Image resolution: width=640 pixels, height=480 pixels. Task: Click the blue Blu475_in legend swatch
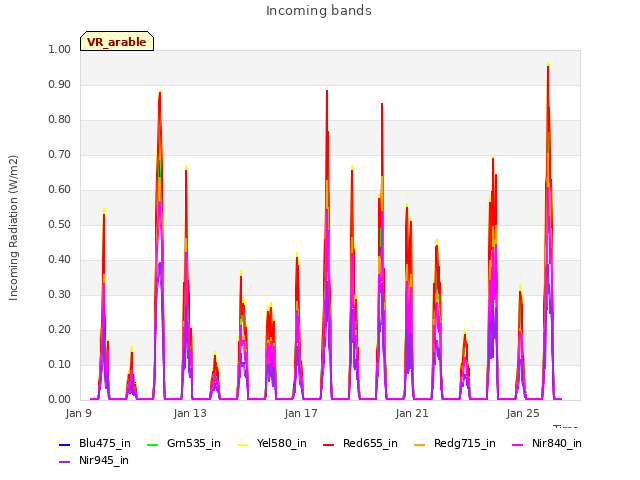[x=65, y=444]
